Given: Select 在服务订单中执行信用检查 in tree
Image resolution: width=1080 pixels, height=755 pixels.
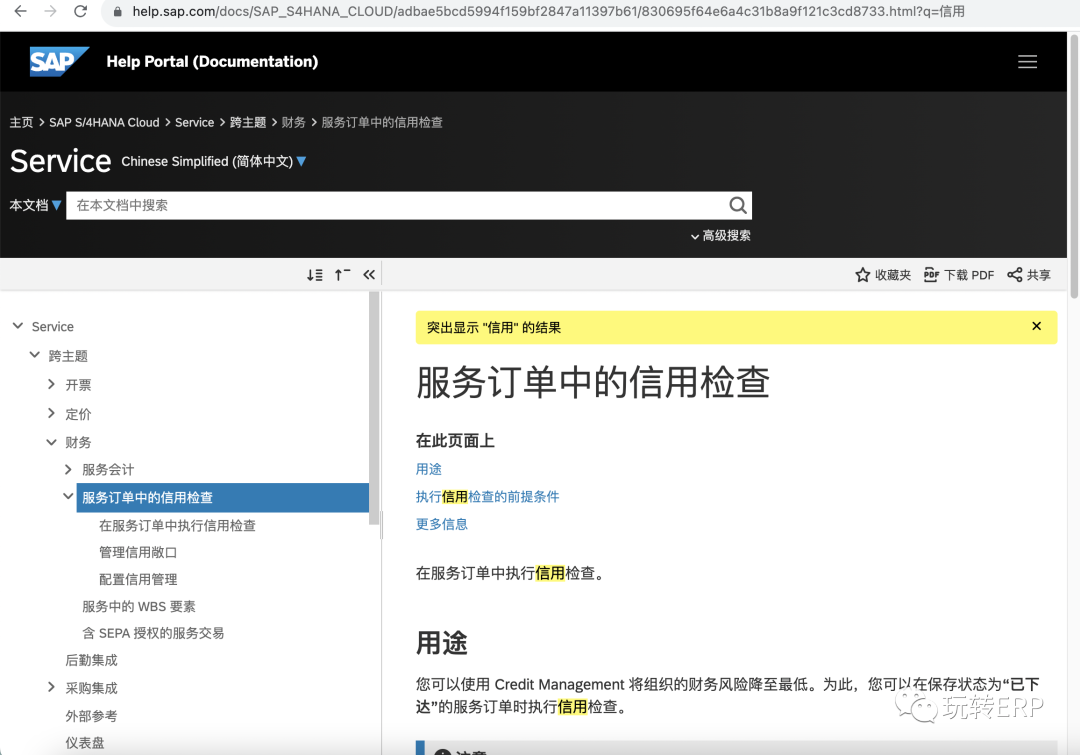Looking at the screenshot, I should pyautogui.click(x=177, y=526).
